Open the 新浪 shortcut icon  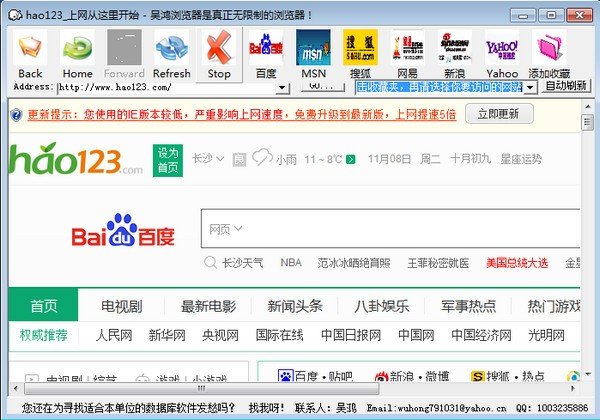(455, 47)
